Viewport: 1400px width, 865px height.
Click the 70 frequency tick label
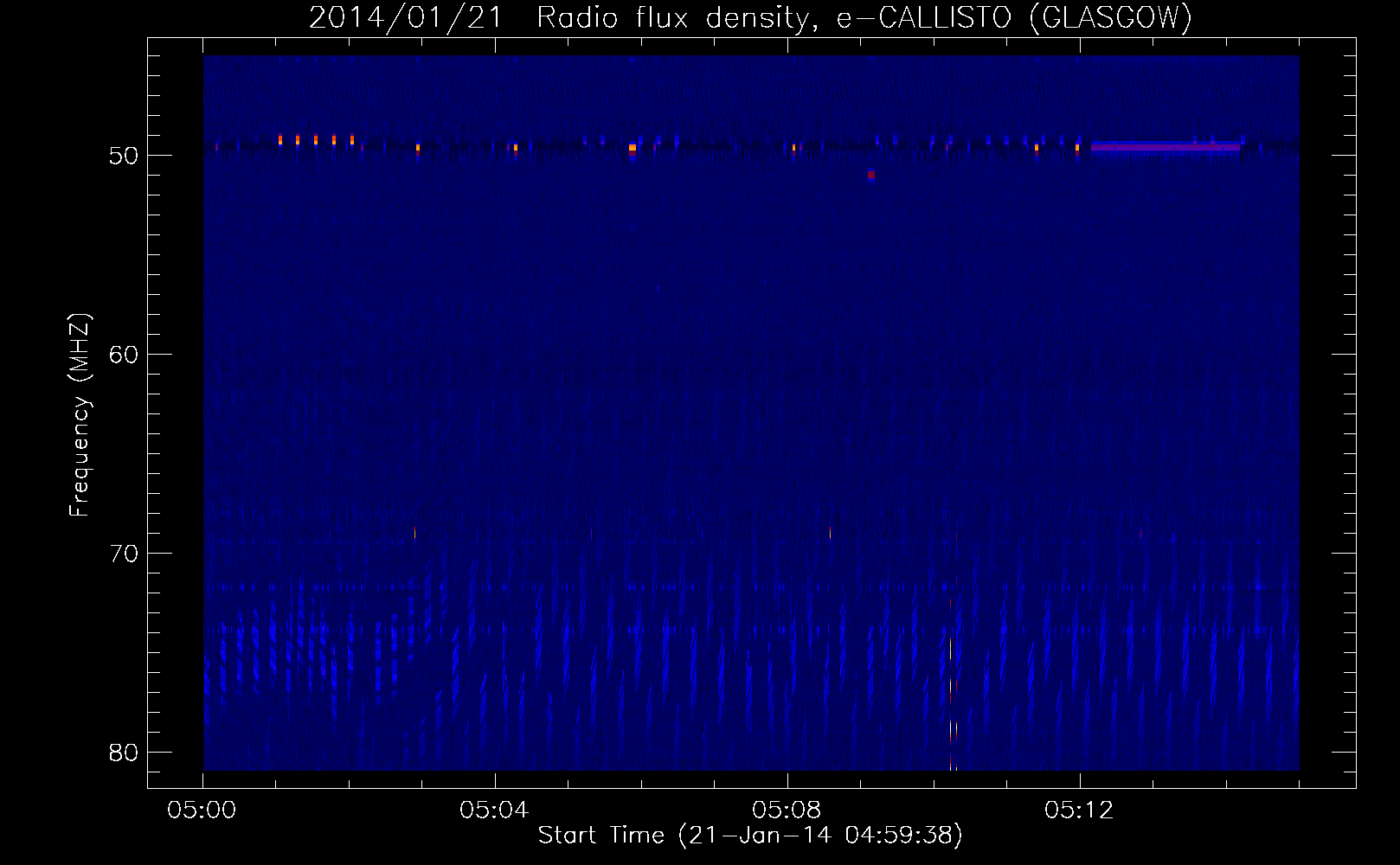[x=124, y=554]
